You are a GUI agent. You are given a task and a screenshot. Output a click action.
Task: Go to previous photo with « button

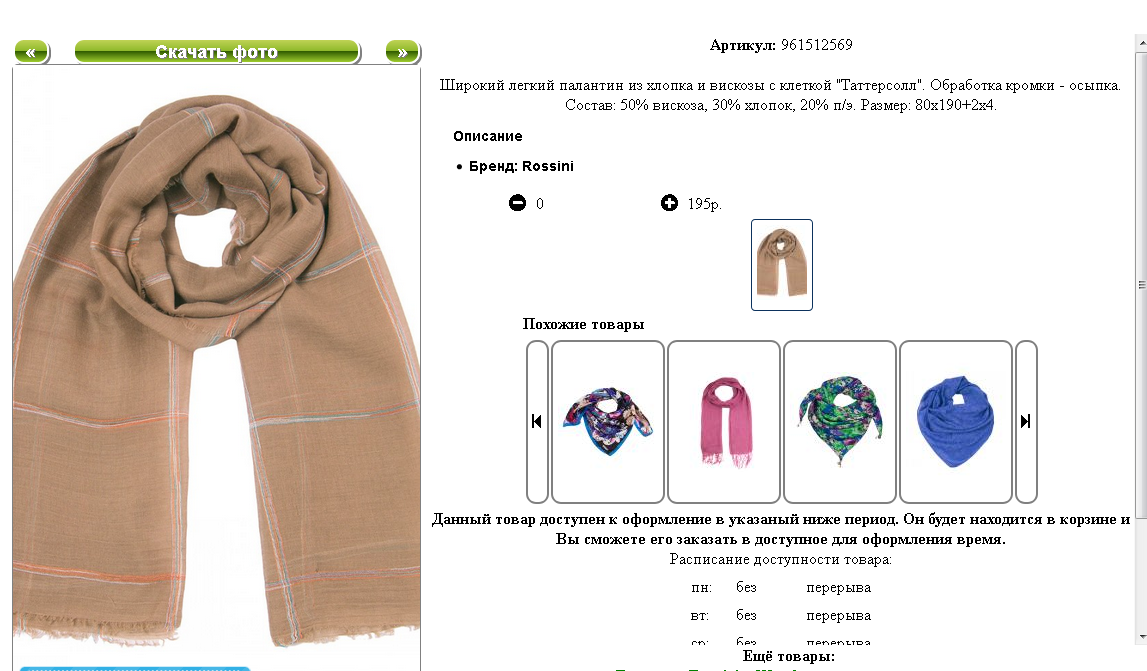pos(31,52)
